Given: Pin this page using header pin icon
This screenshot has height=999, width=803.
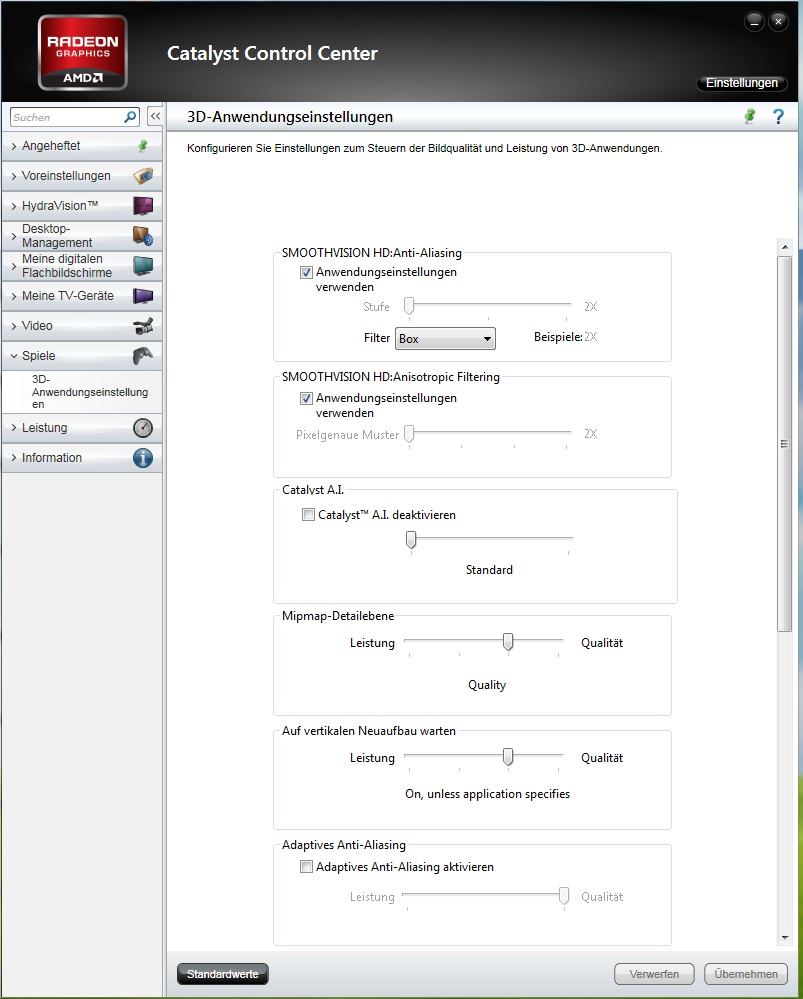Looking at the screenshot, I should pyautogui.click(x=750, y=116).
